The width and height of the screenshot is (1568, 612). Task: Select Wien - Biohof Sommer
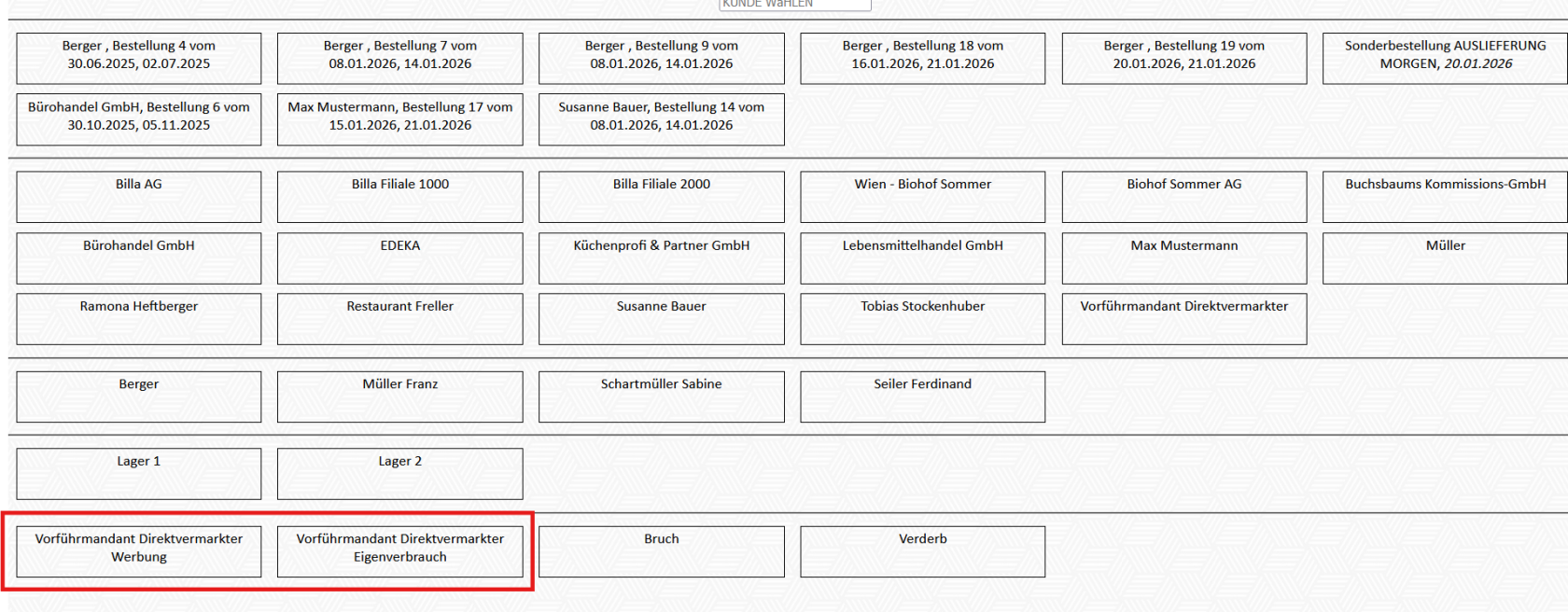point(922,196)
